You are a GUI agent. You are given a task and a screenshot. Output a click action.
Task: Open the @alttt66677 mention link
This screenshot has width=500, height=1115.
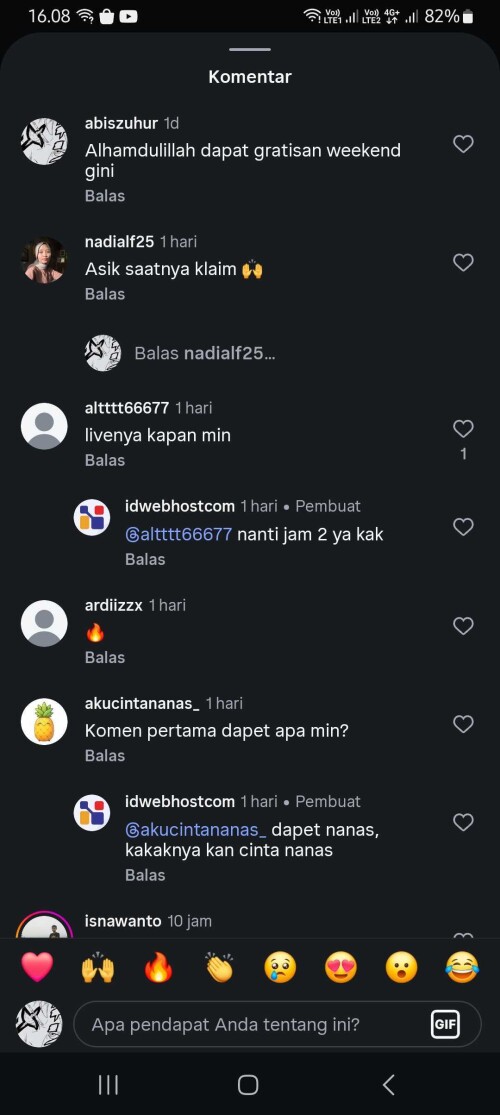pos(179,535)
